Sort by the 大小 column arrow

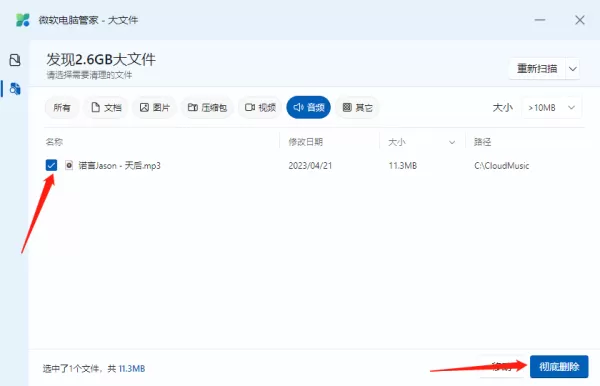tap(452, 142)
